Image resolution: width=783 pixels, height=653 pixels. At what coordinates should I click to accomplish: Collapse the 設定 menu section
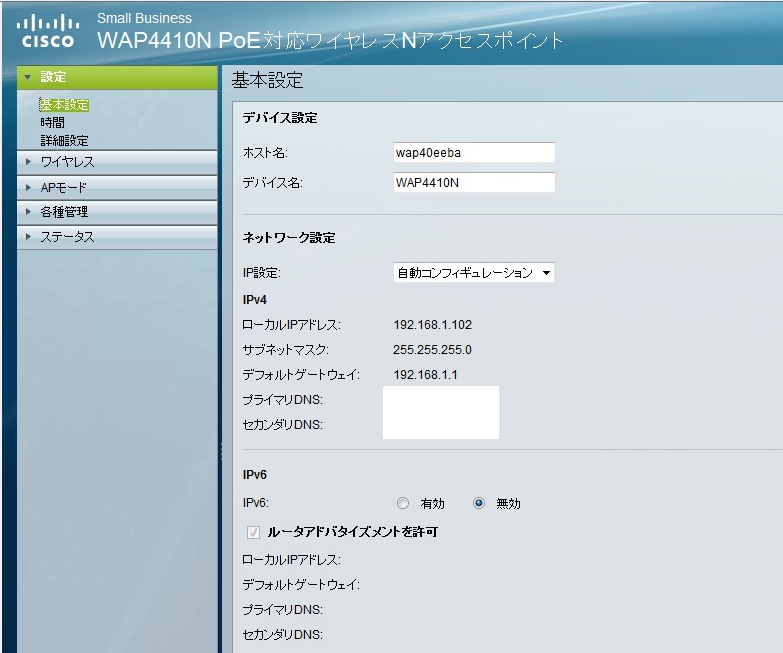pyautogui.click(x=117, y=77)
